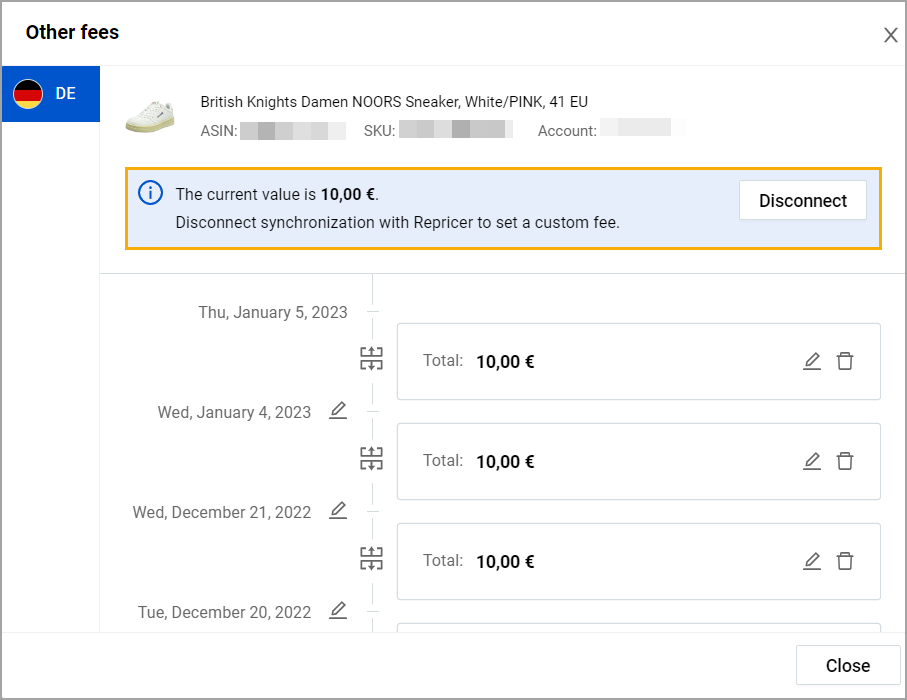
Task: Delete the fee entry under January 4, 2023
Action: click(x=845, y=461)
